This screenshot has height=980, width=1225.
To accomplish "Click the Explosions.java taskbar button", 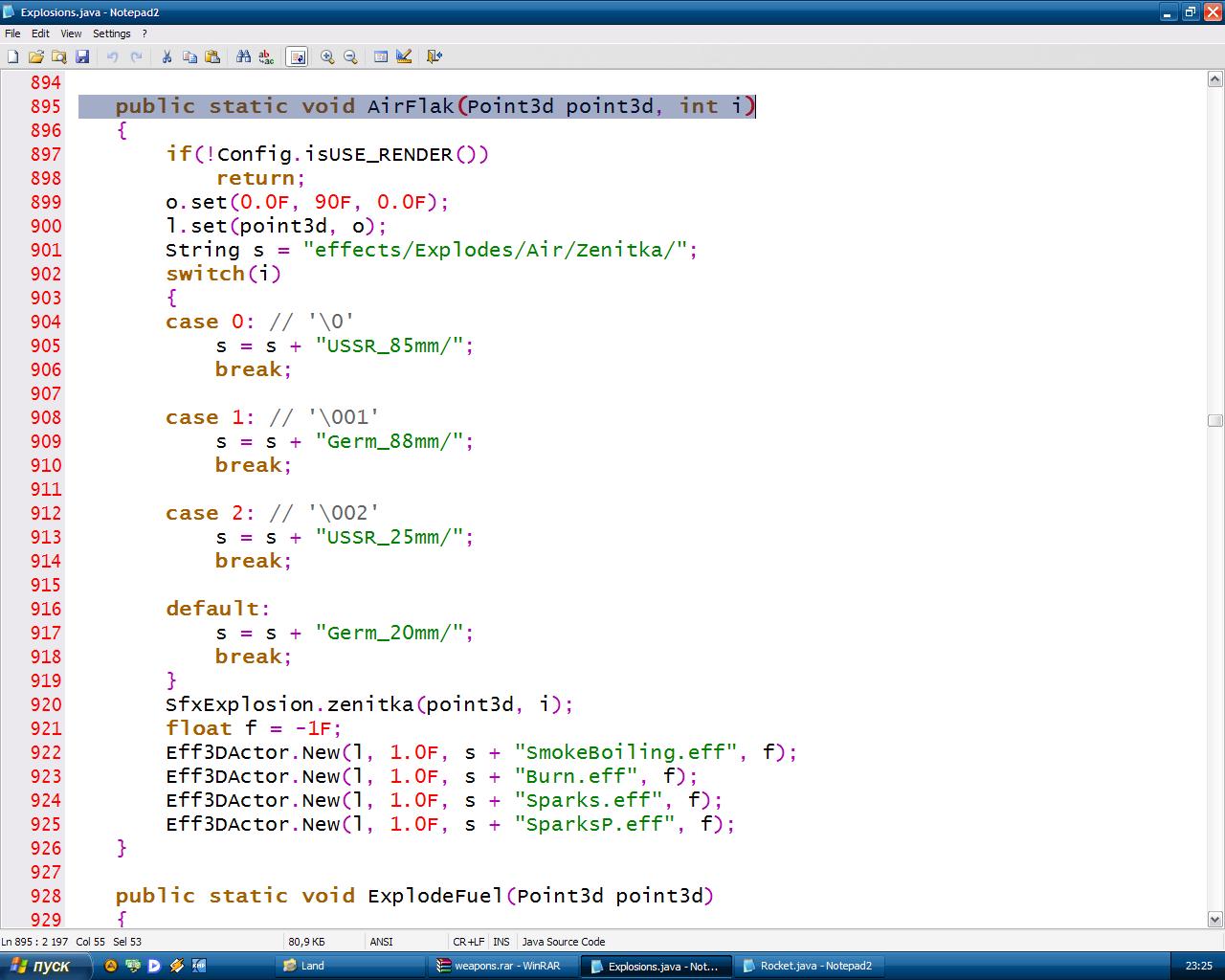I will click(657, 966).
